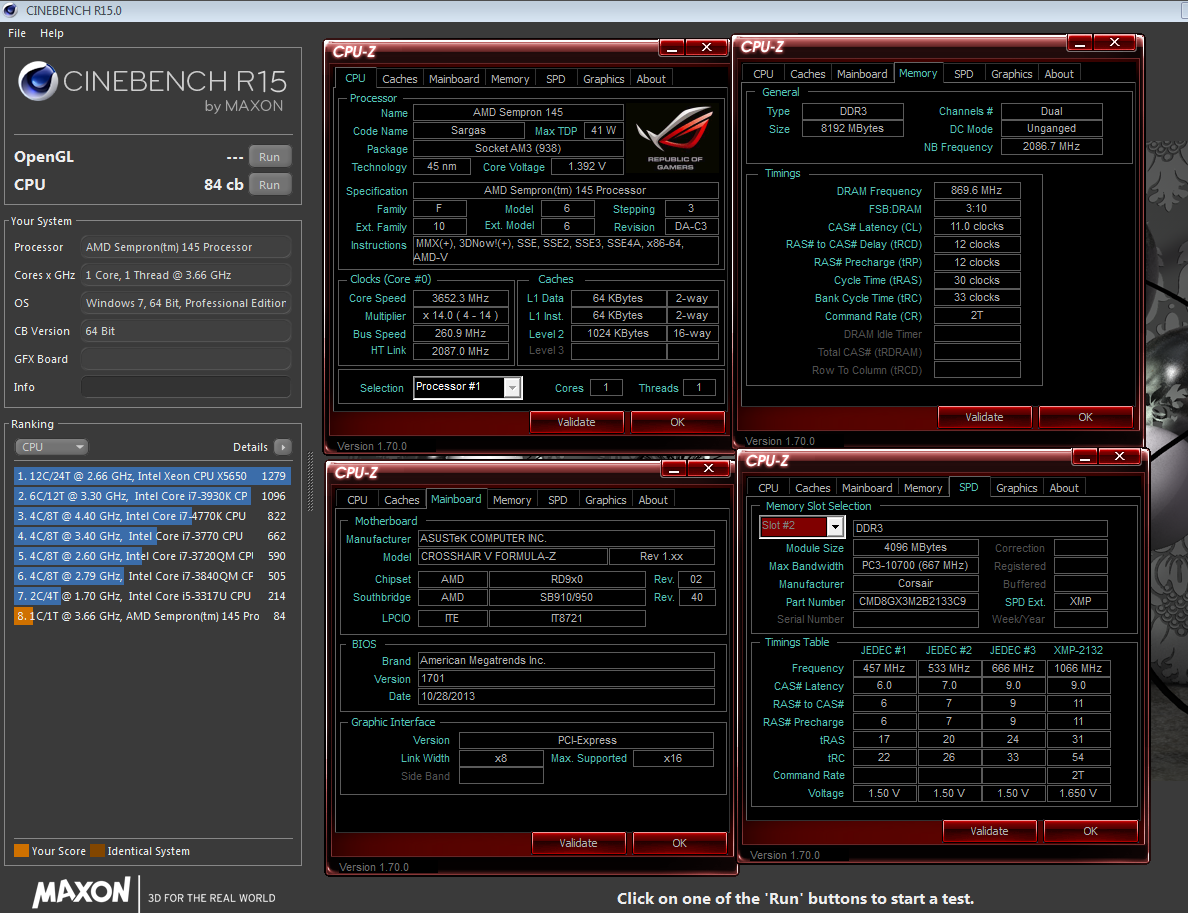Open the File menu in Cinebench

(17, 33)
